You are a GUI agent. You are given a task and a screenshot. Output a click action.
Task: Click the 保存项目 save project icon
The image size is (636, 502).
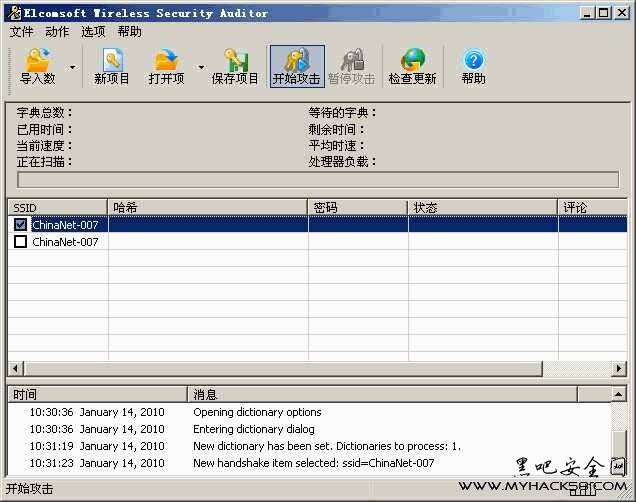point(235,65)
